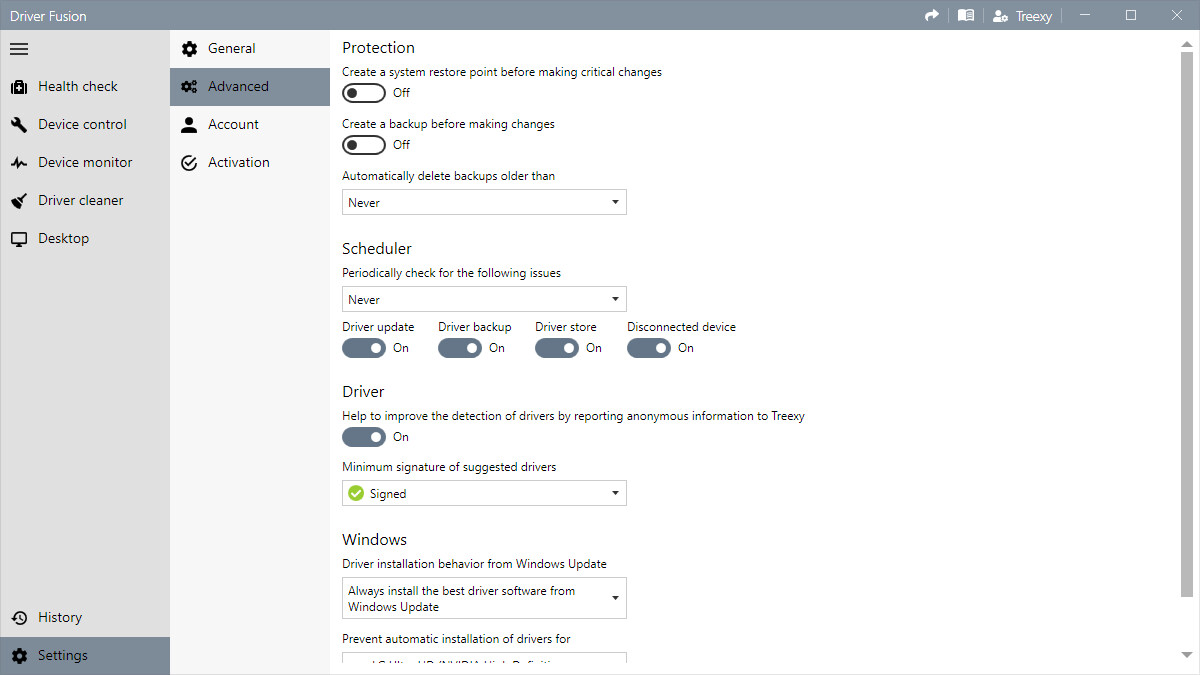Open the Activation settings tab

[238, 163]
